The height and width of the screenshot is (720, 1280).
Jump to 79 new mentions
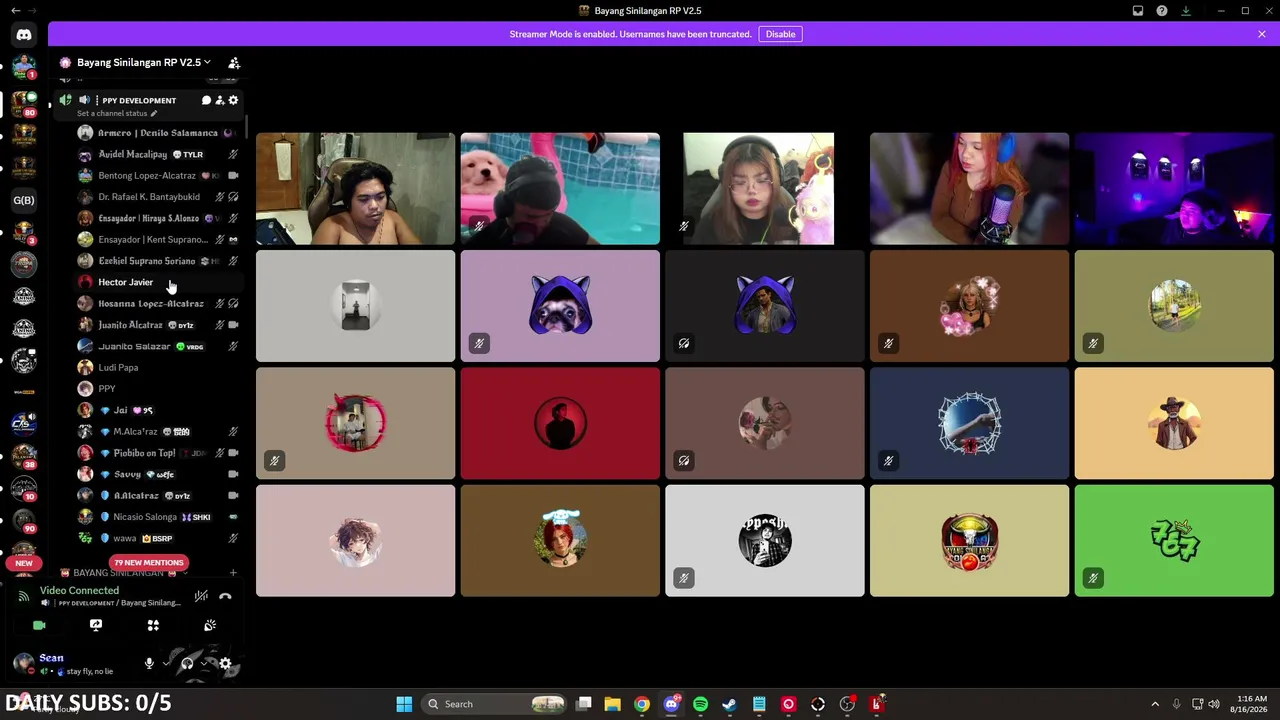point(149,562)
